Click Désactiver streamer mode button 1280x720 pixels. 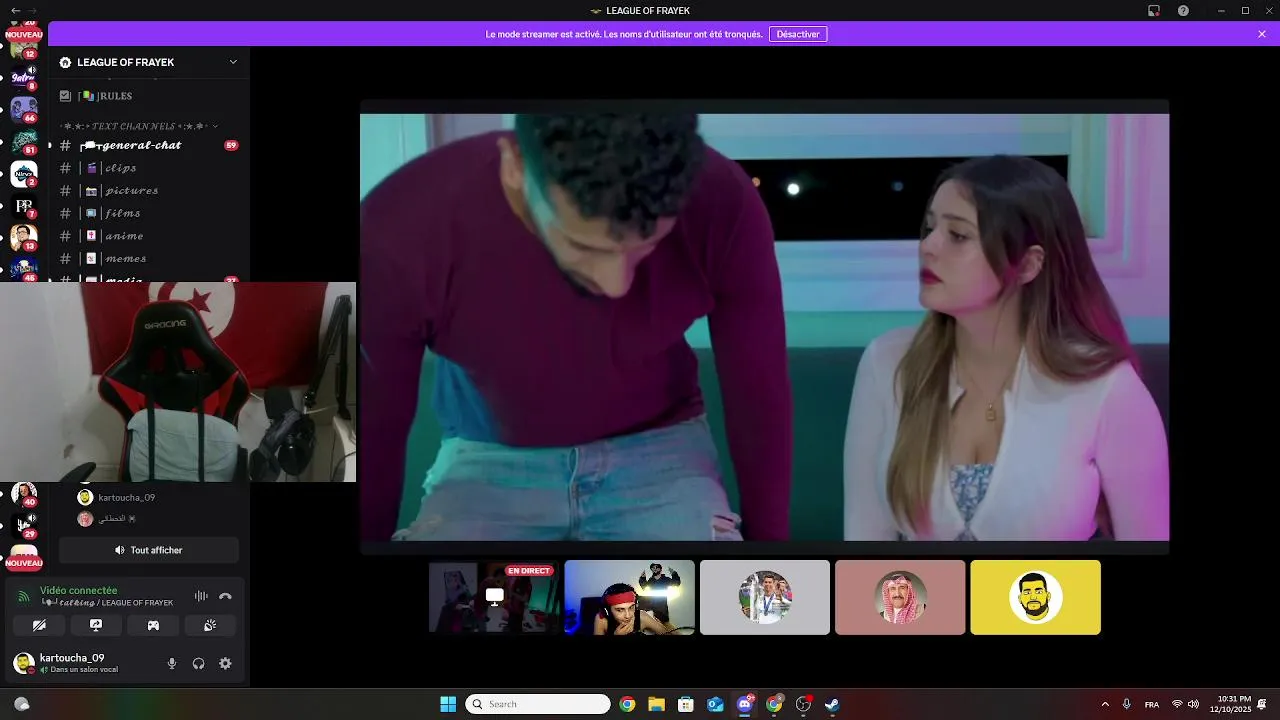pyautogui.click(x=798, y=34)
